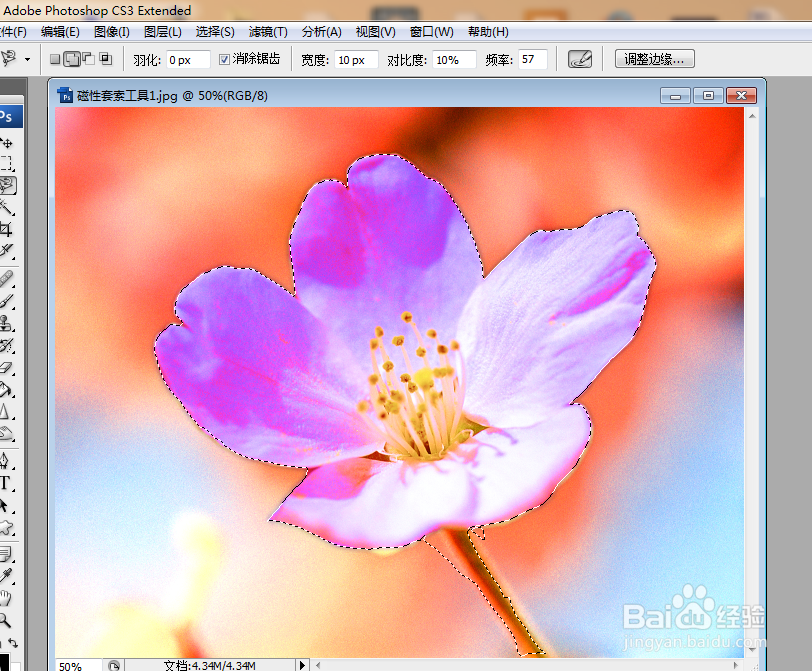Open the 图像(I) menu
Screen dimensions: 812x671
point(111,32)
